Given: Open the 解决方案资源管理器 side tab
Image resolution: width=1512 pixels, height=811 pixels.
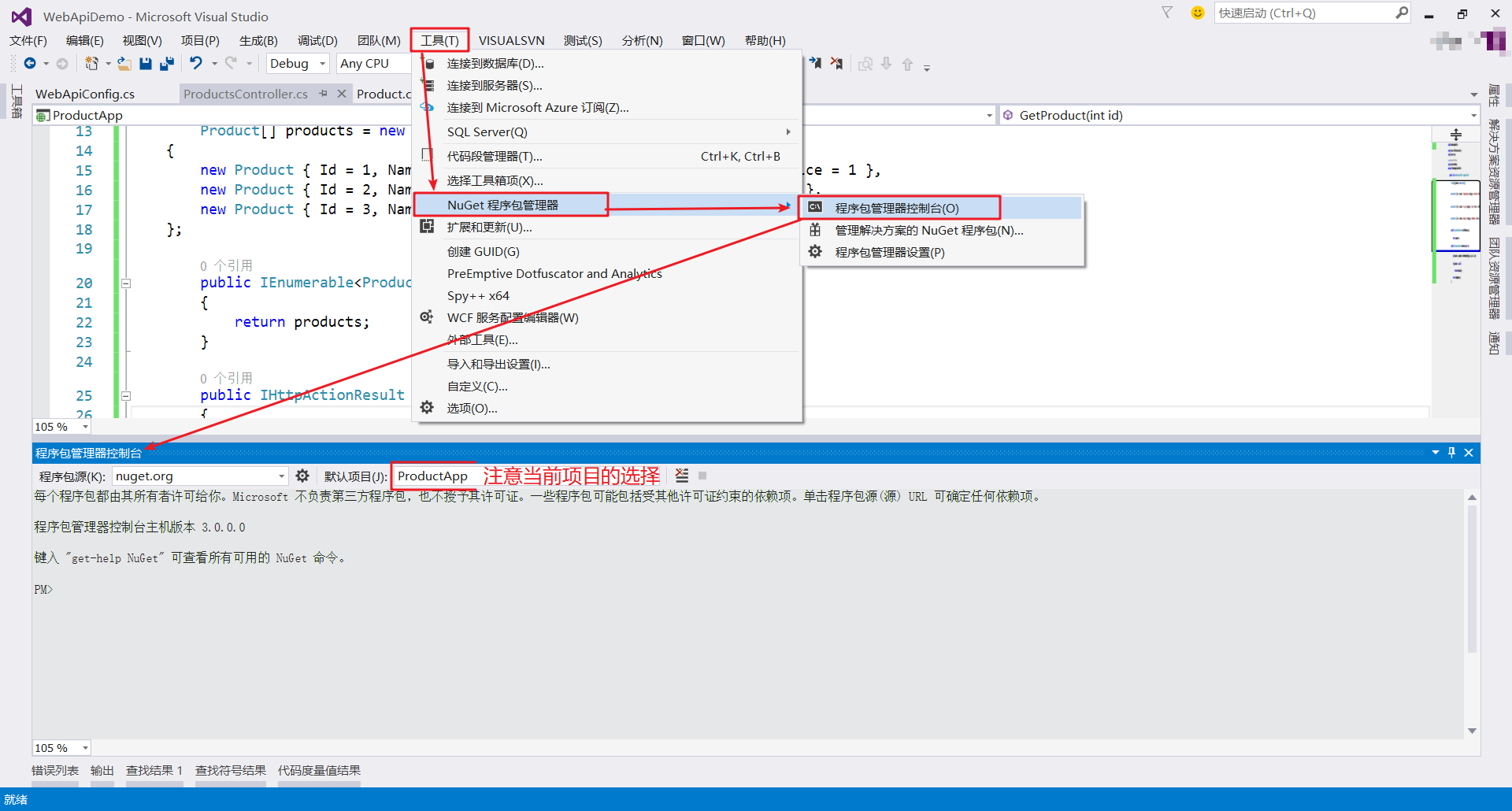Looking at the screenshot, I should tap(1494, 172).
